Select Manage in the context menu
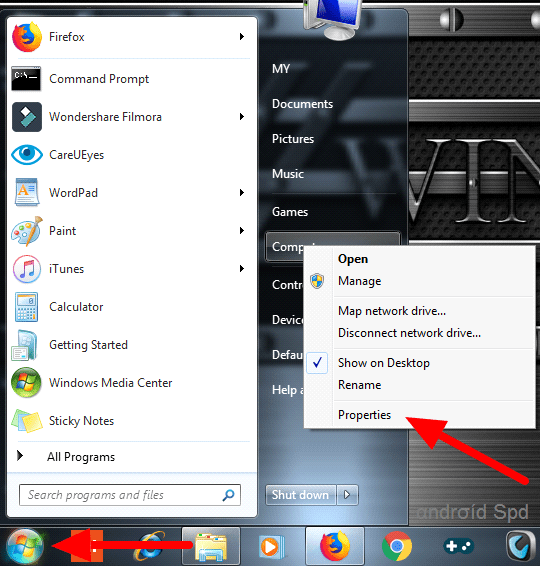 click(x=360, y=281)
